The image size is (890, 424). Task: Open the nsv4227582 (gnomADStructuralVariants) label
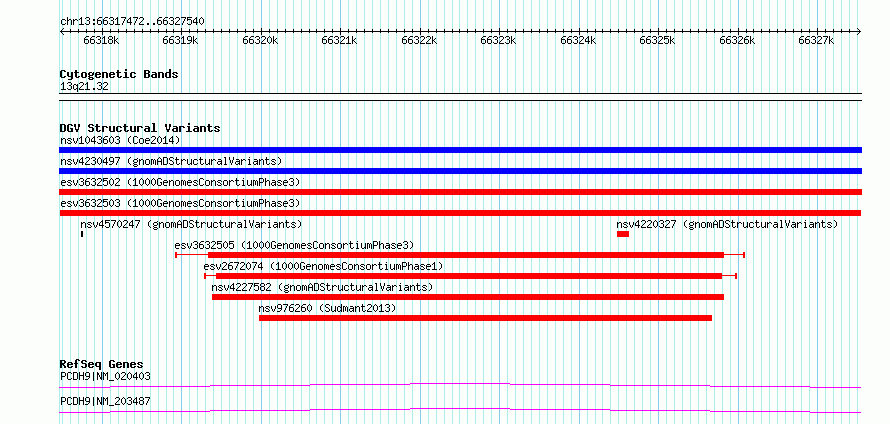tap(322, 287)
